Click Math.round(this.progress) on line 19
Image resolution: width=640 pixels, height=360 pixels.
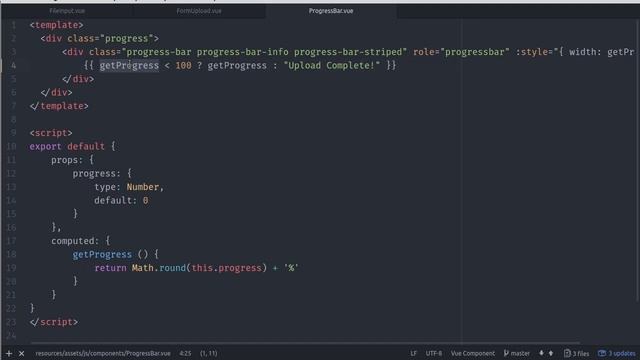coord(199,268)
